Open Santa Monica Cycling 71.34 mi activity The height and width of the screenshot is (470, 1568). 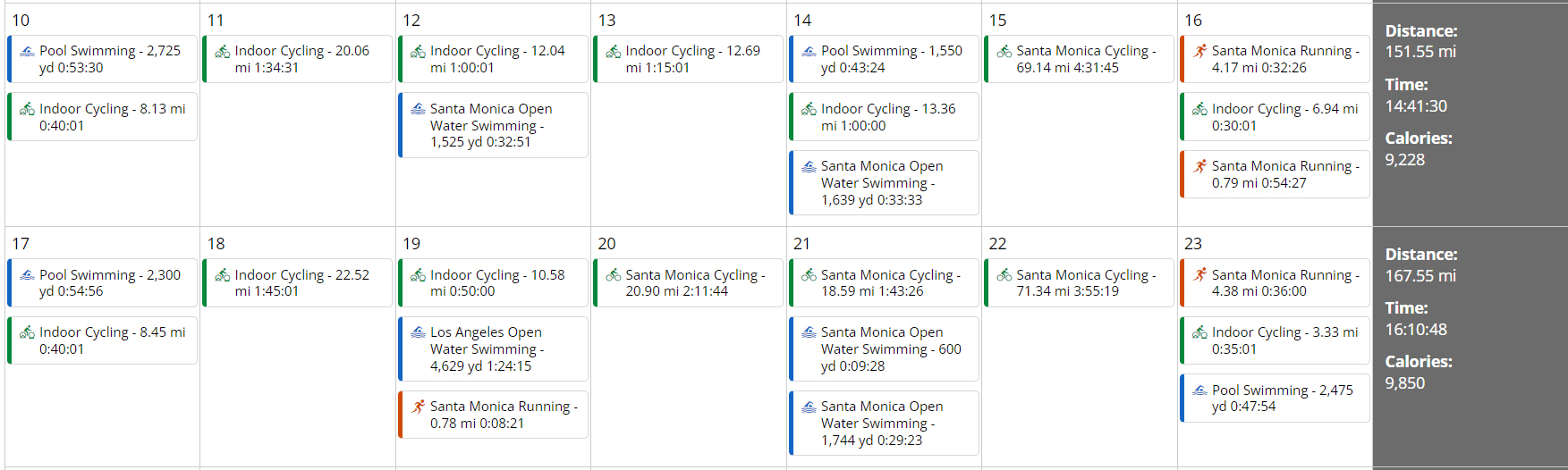tap(1086, 282)
